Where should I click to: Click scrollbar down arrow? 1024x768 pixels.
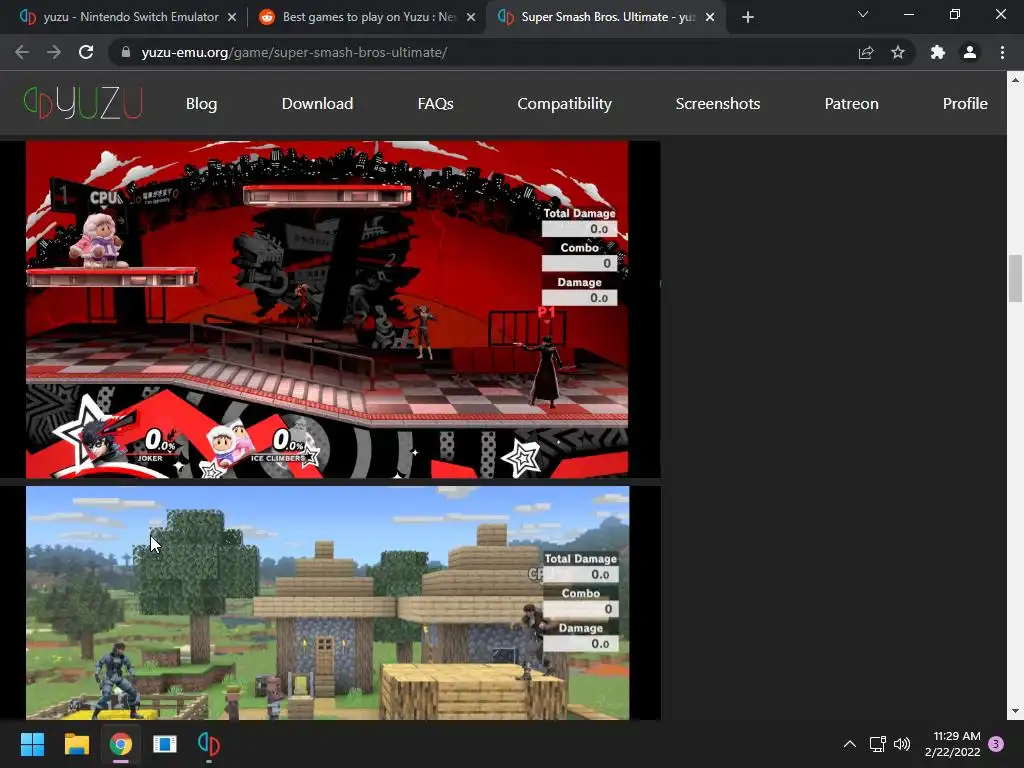[x=1015, y=711]
